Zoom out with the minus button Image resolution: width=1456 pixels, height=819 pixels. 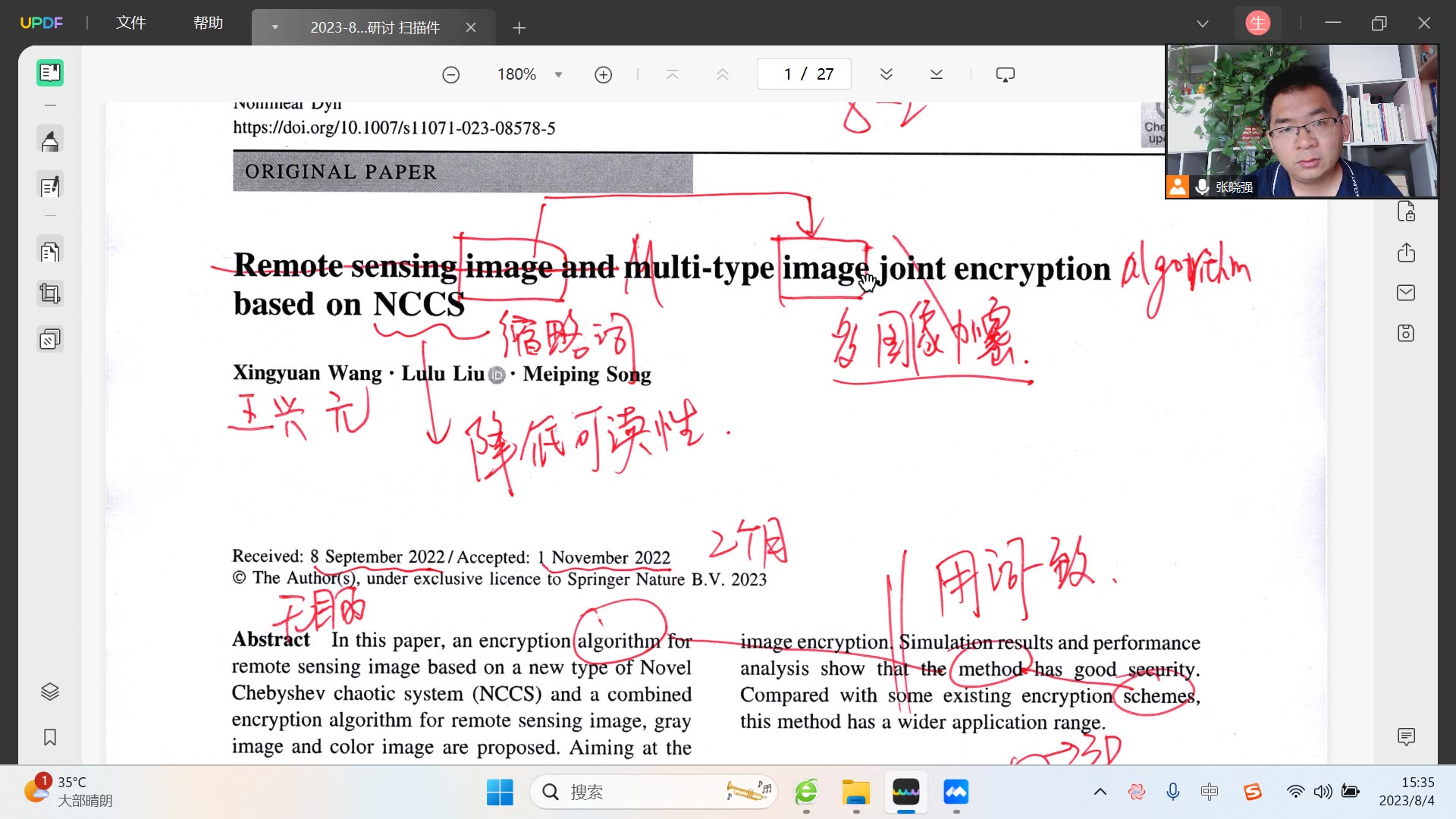point(451,74)
